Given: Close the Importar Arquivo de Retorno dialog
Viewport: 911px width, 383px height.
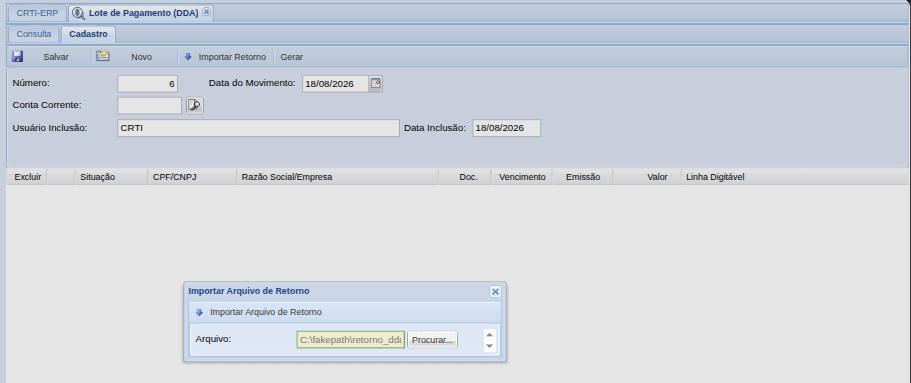Looking at the screenshot, I should coord(495,291).
